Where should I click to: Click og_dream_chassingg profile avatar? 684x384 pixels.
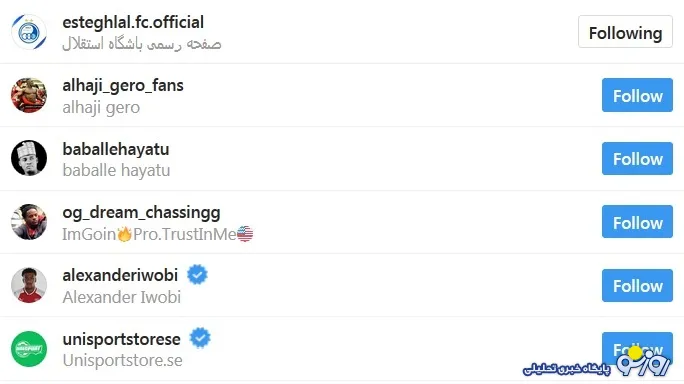point(29,222)
